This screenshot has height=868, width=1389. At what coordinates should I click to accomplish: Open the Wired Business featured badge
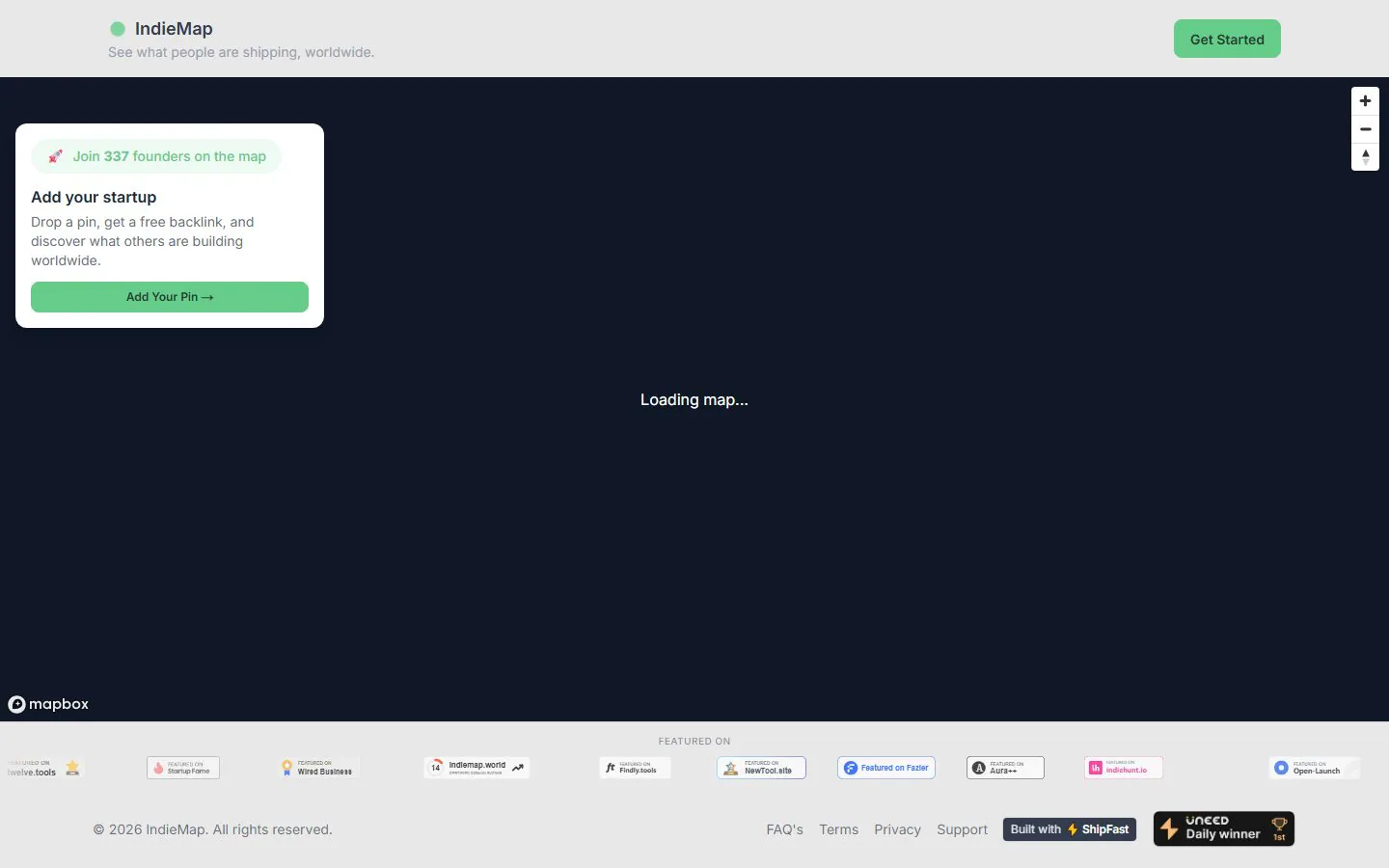[x=317, y=768]
